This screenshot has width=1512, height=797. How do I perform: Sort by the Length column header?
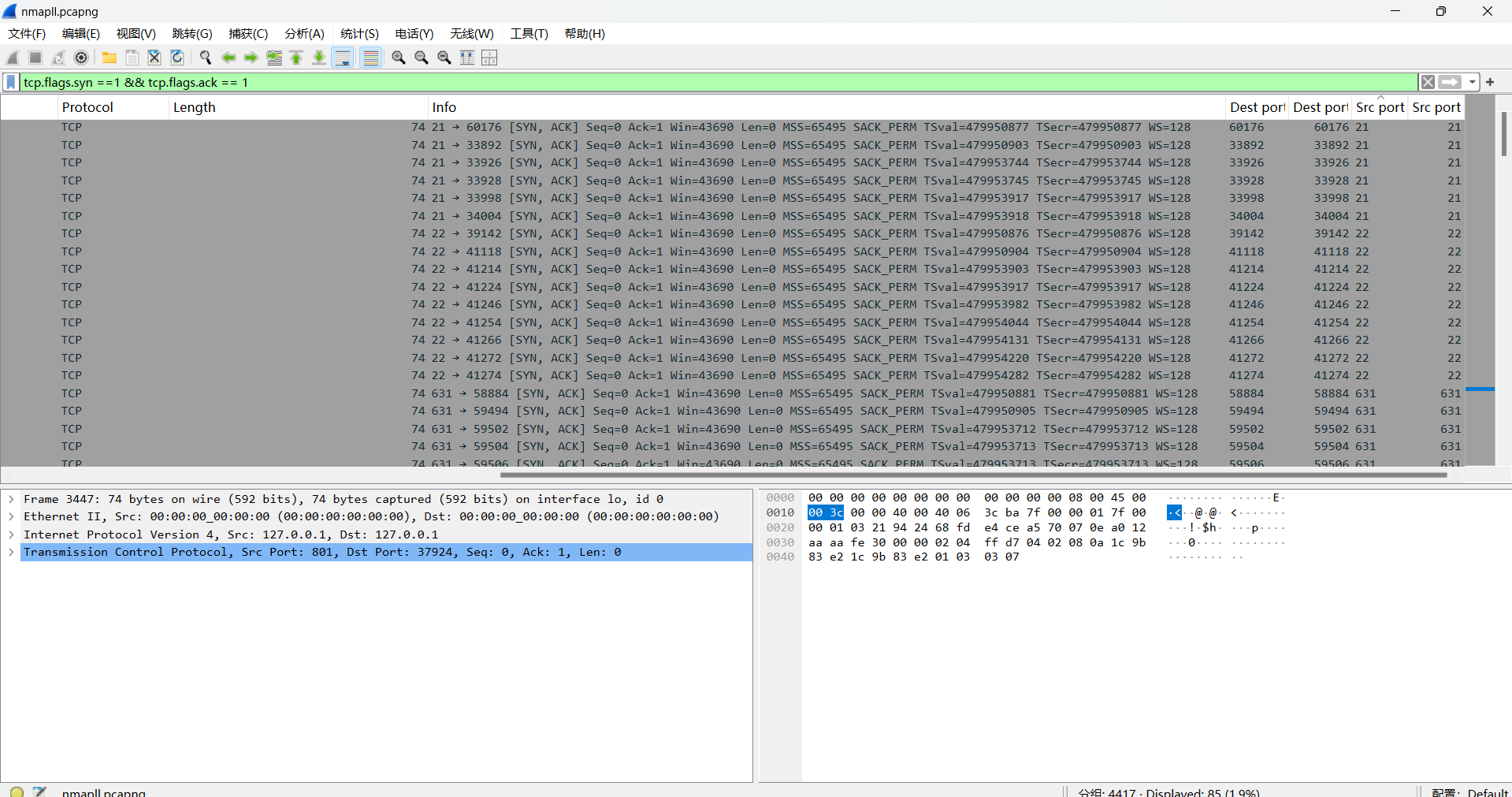point(299,107)
